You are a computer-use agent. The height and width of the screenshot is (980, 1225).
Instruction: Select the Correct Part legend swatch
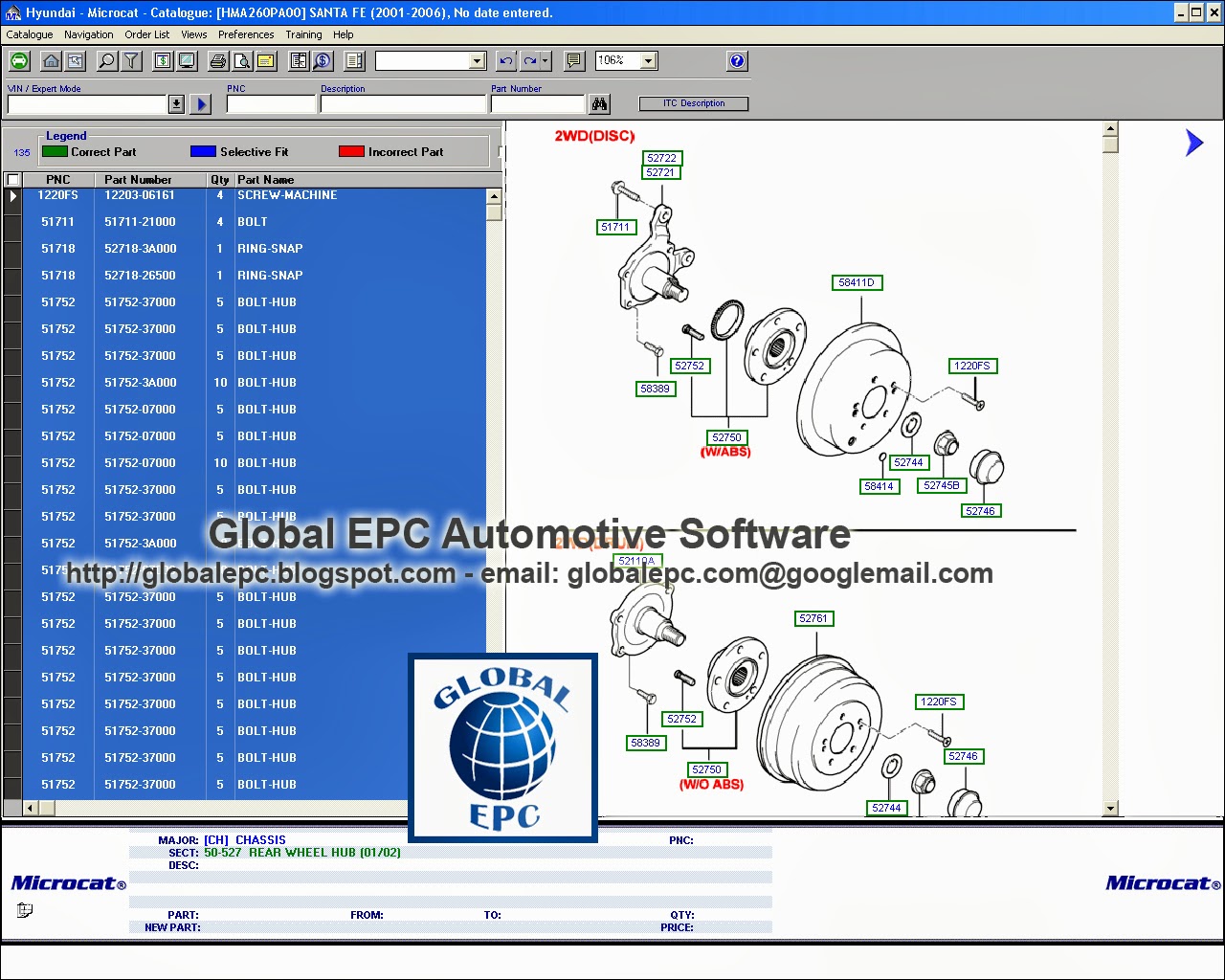point(55,151)
